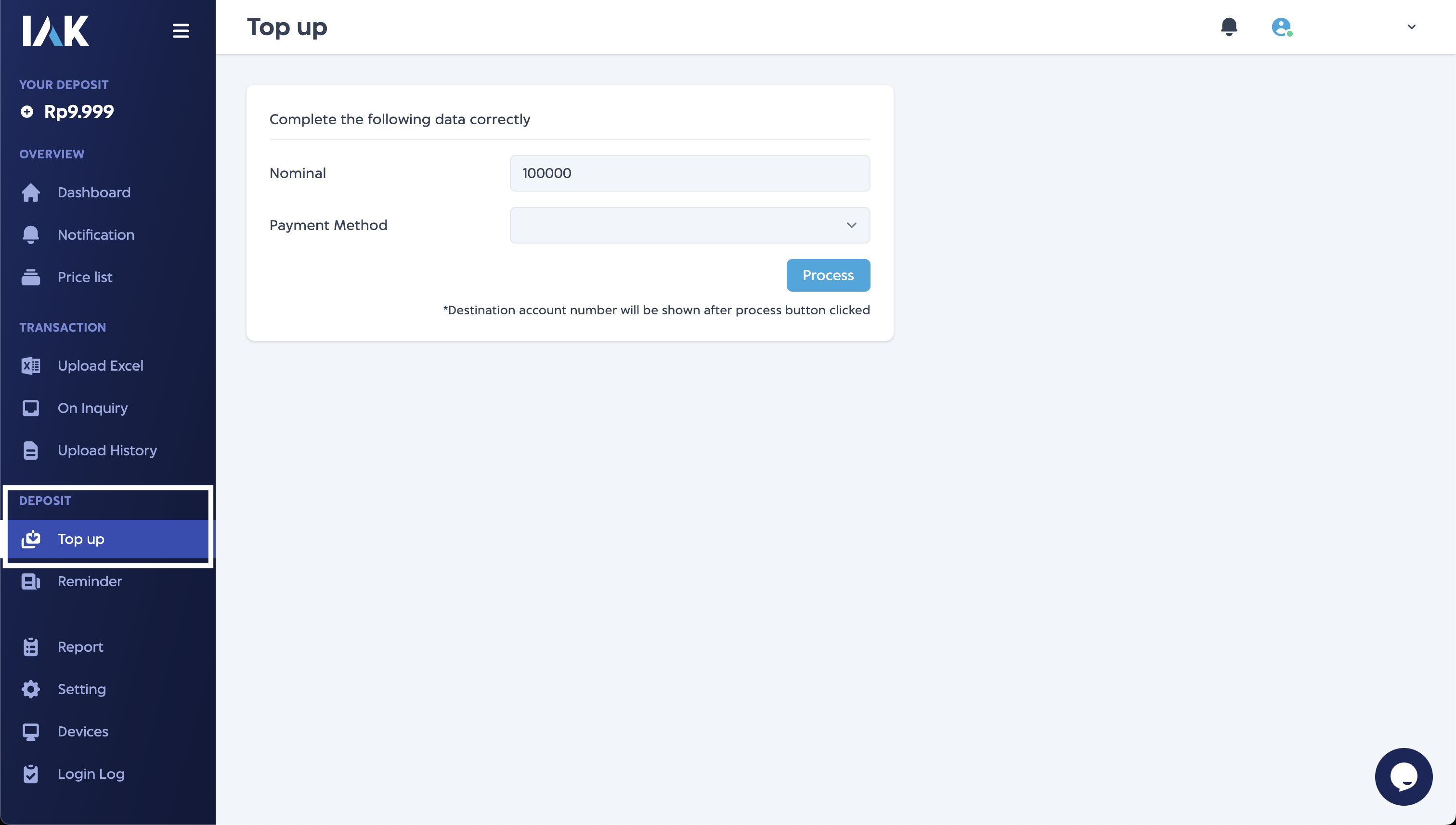
Task: Click the Notification bell icon
Action: click(x=1229, y=27)
